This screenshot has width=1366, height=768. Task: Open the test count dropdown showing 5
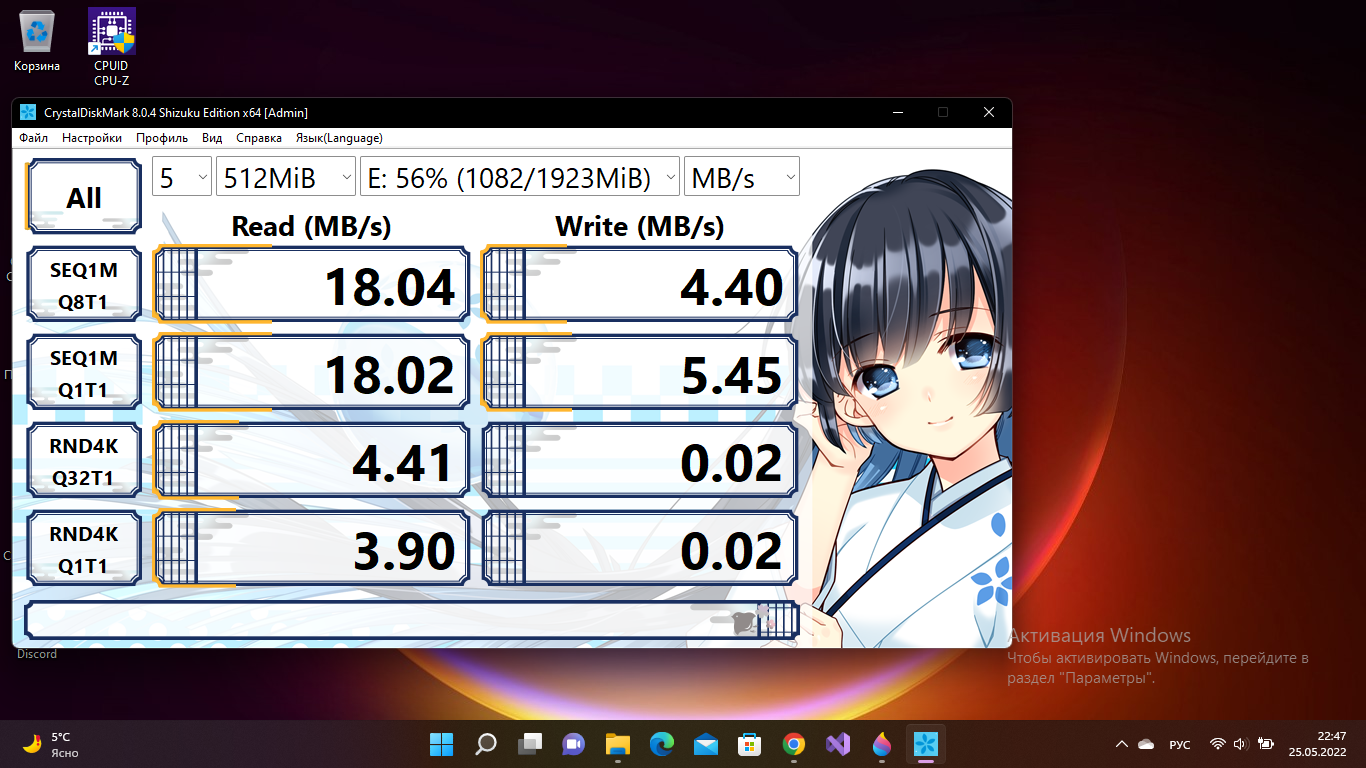pyautogui.click(x=182, y=178)
